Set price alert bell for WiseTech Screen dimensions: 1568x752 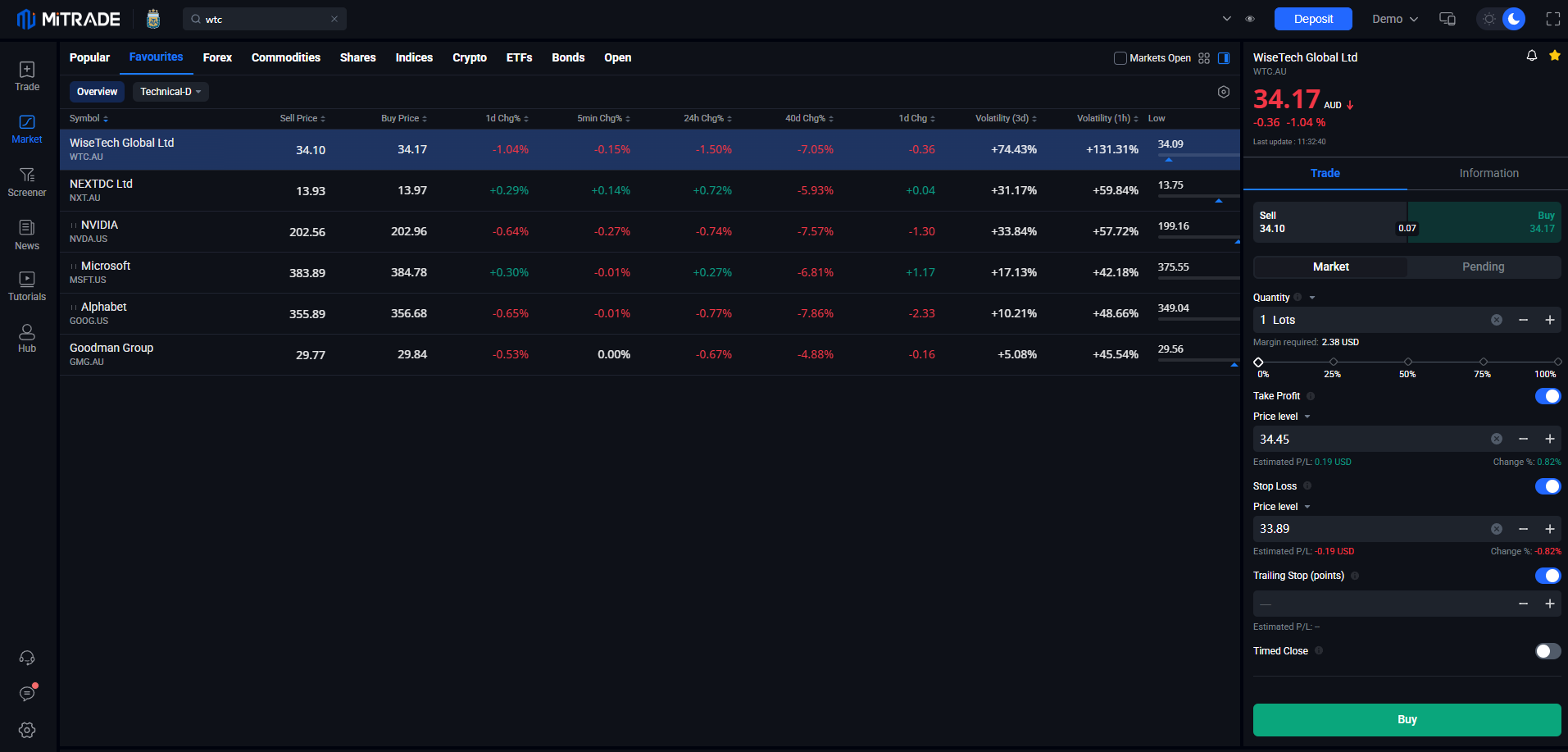tap(1531, 56)
